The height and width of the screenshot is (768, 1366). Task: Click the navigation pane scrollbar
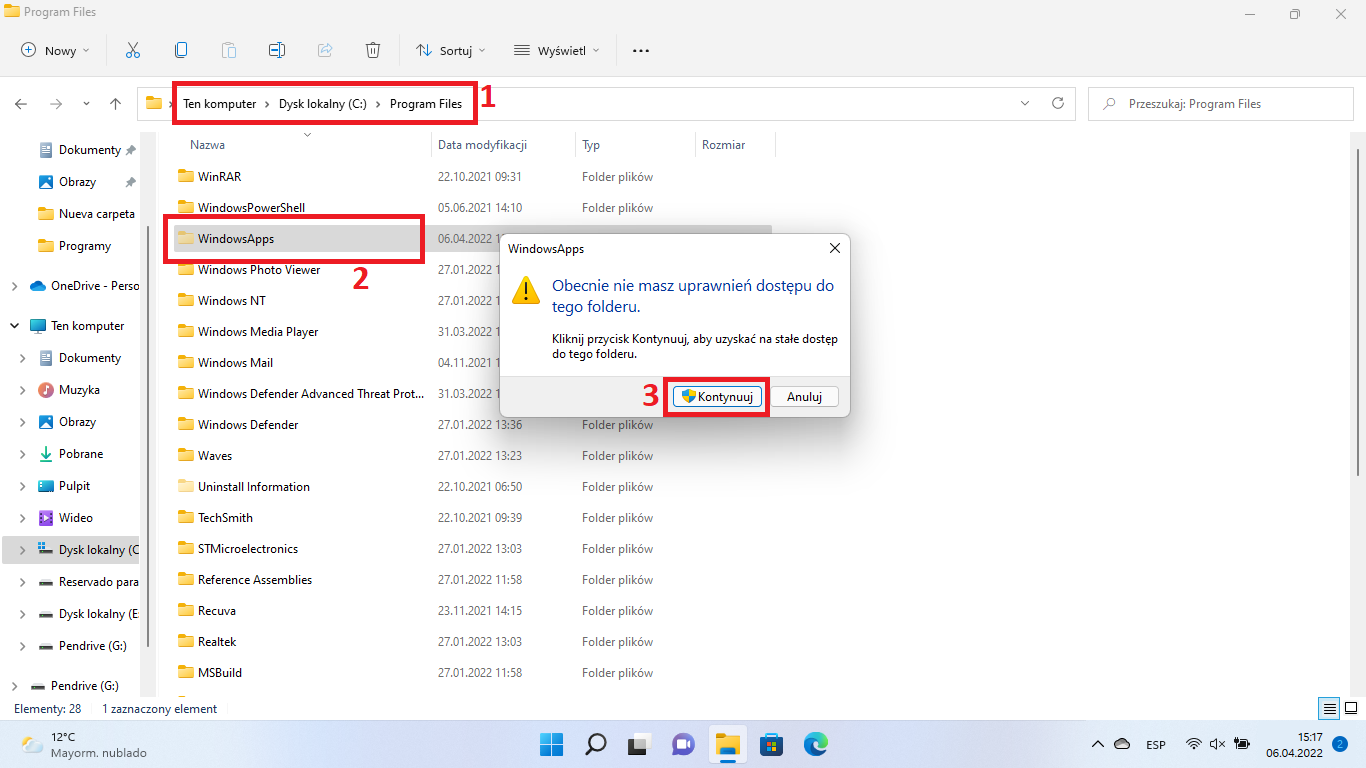[x=149, y=435]
